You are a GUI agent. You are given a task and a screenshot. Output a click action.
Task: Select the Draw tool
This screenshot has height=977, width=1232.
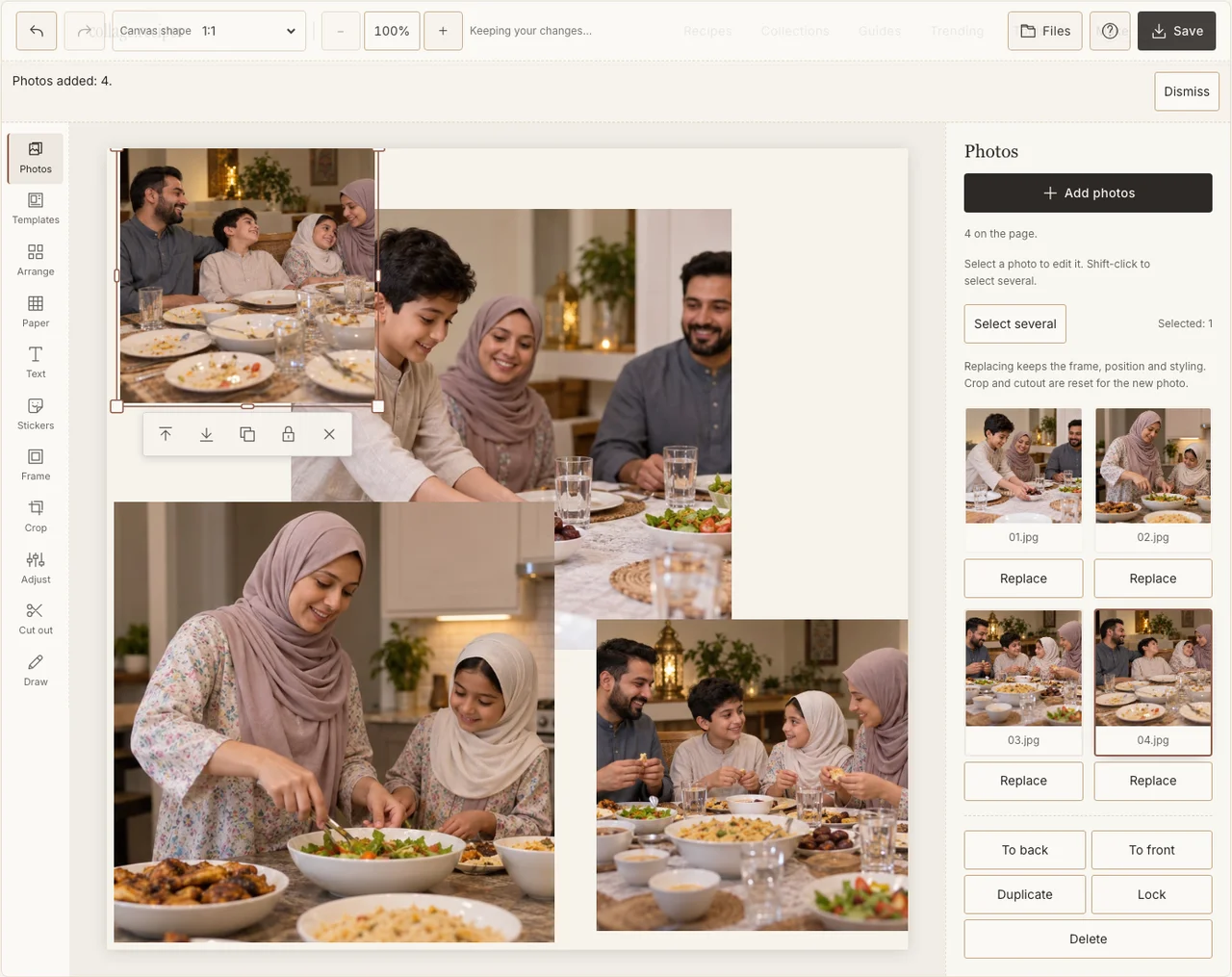tap(36, 671)
